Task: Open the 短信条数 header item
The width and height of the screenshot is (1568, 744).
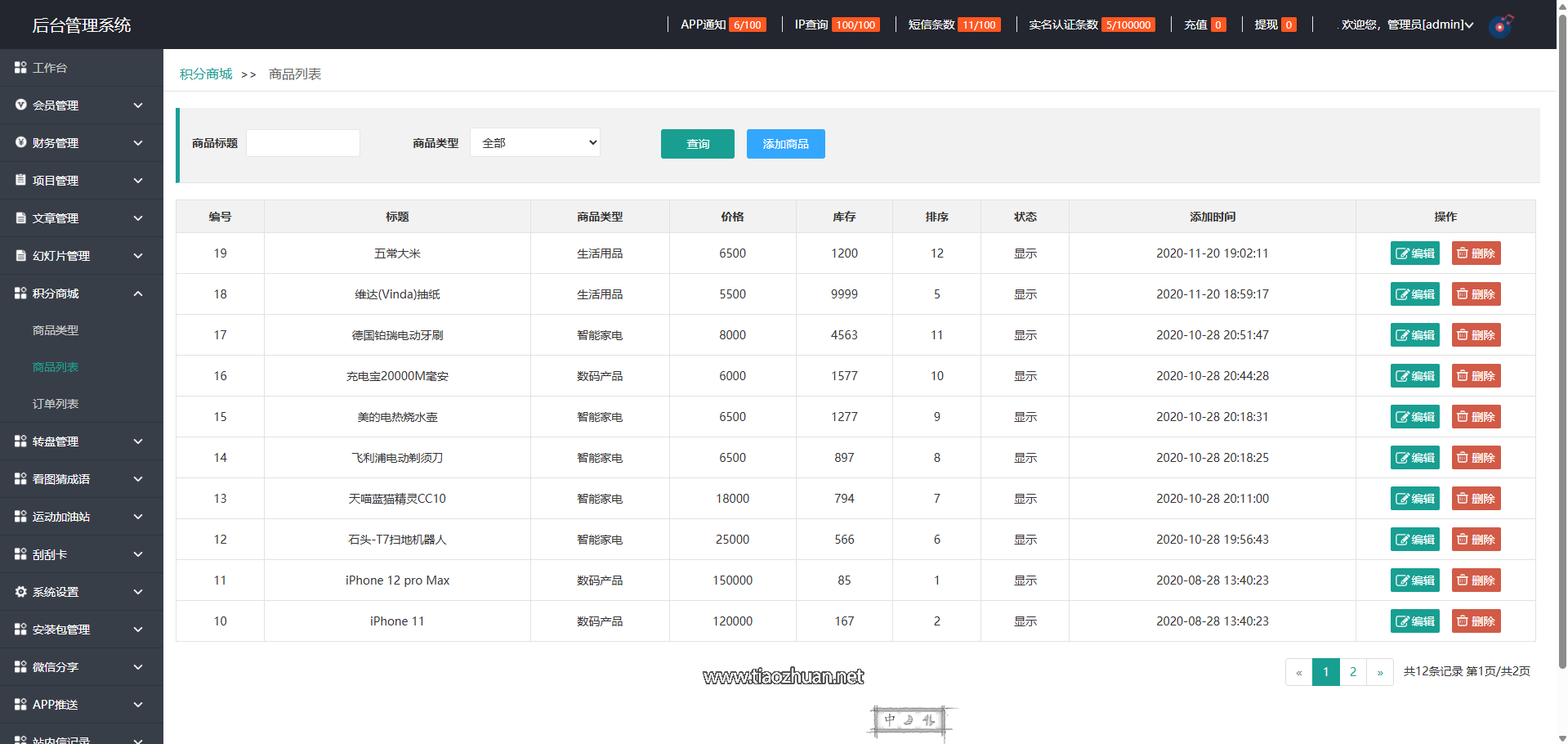Action: tap(954, 25)
